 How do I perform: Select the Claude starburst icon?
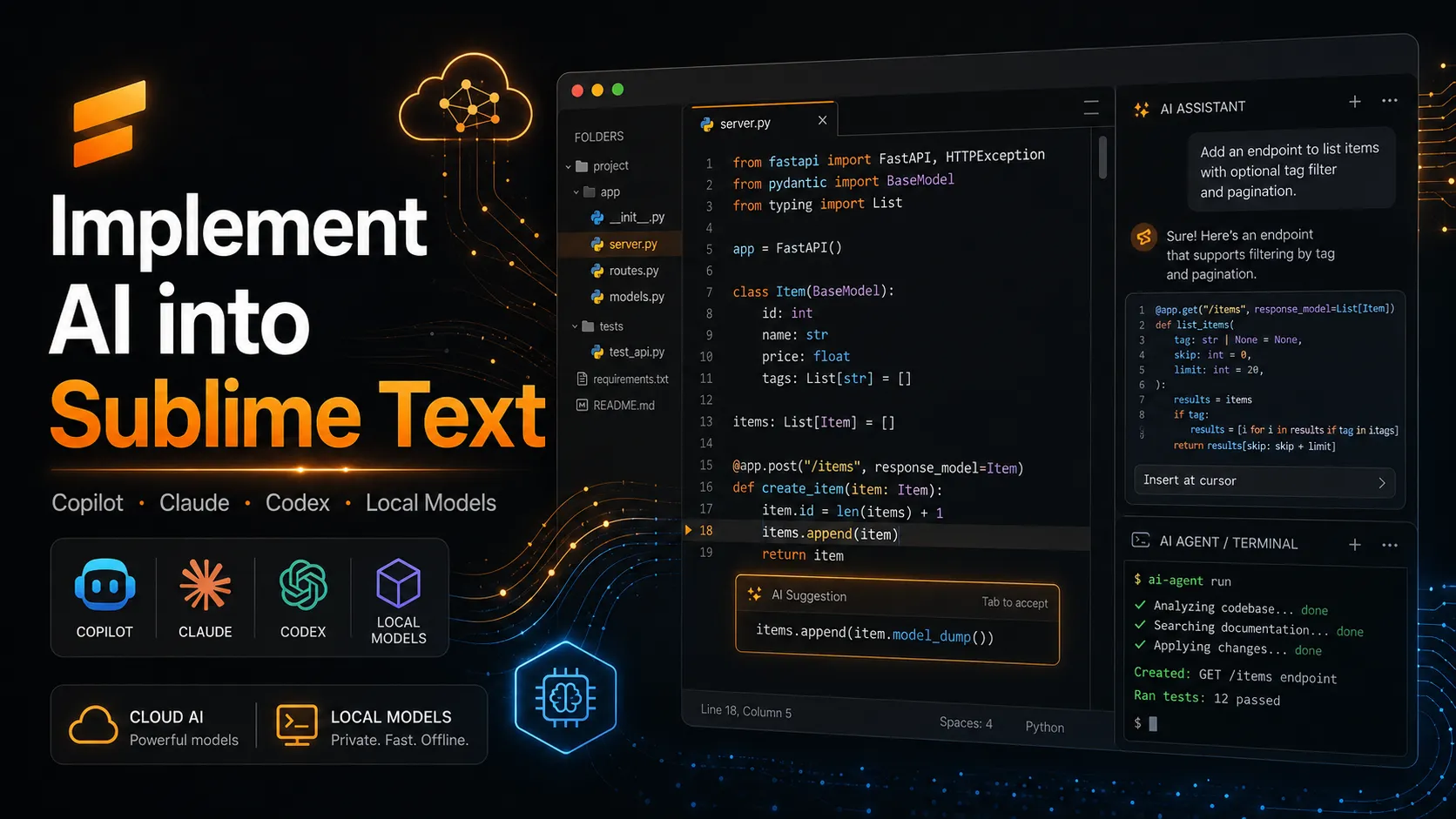point(206,584)
